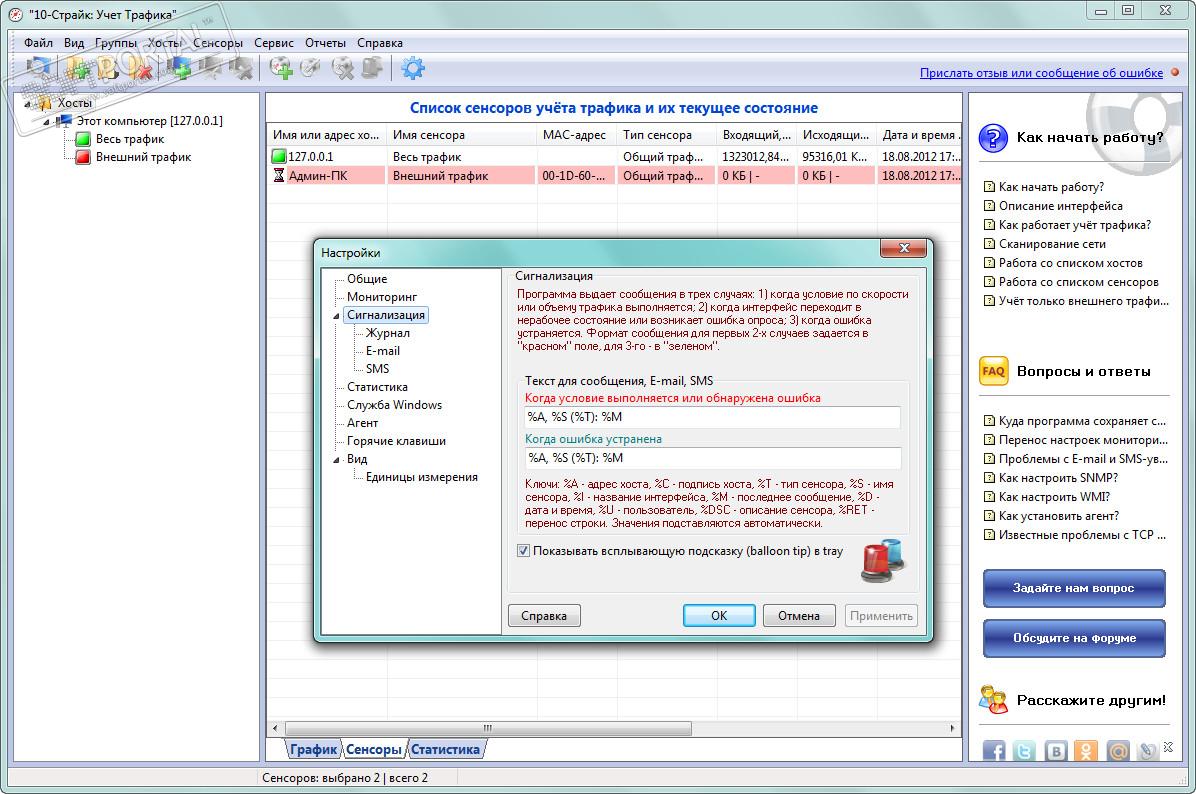The height and width of the screenshot is (794, 1196).
Task: Select 'Служба Windows' in settings tree
Action: (x=394, y=405)
